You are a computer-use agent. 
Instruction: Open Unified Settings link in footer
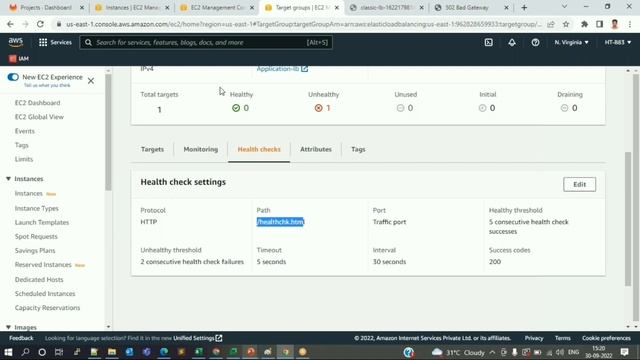[x=198, y=338]
